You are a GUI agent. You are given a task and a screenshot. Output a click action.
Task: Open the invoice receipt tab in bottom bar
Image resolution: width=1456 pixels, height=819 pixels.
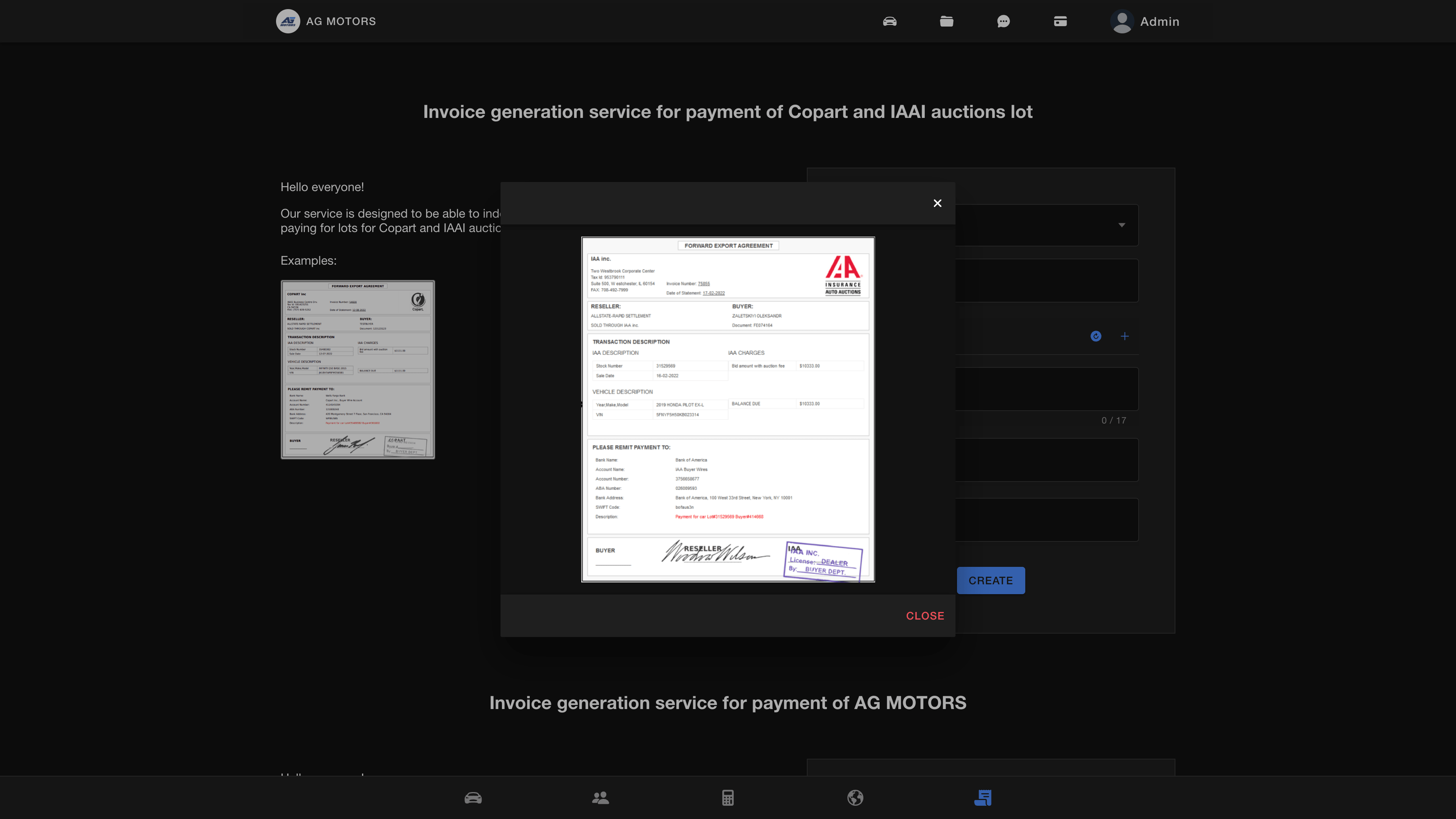coord(983,797)
